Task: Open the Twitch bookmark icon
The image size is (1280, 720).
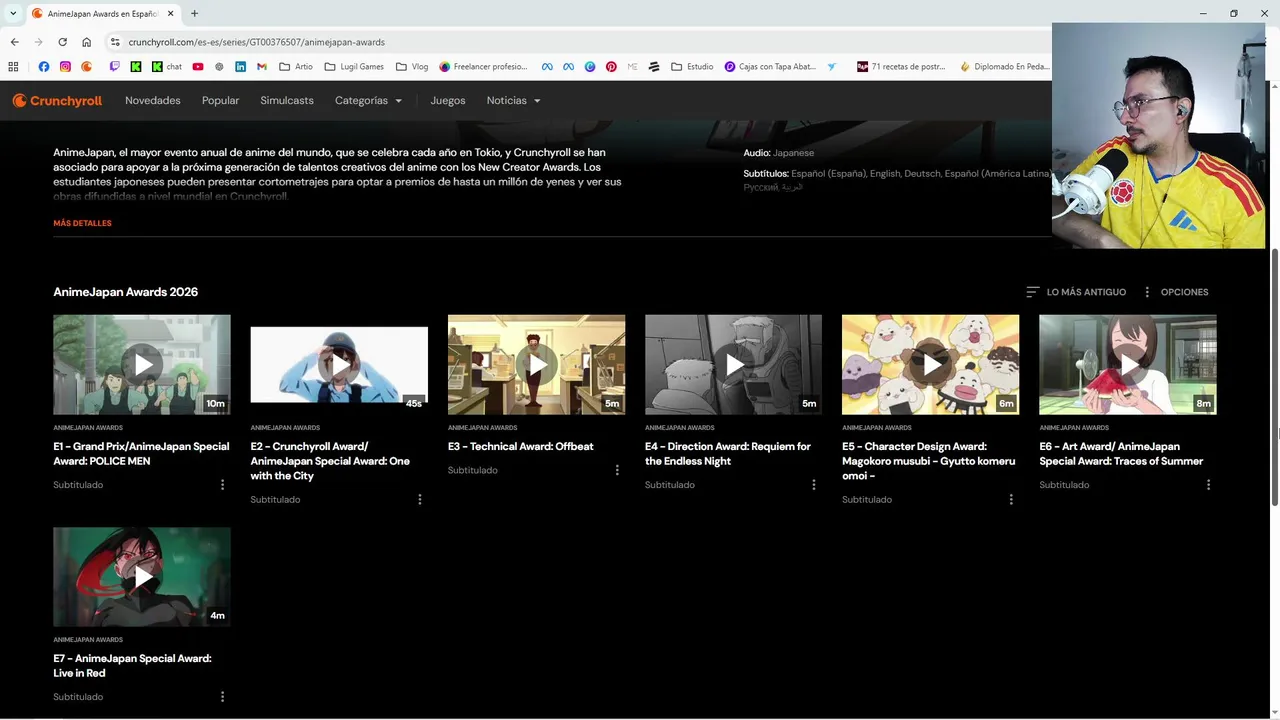Action: 114,67
